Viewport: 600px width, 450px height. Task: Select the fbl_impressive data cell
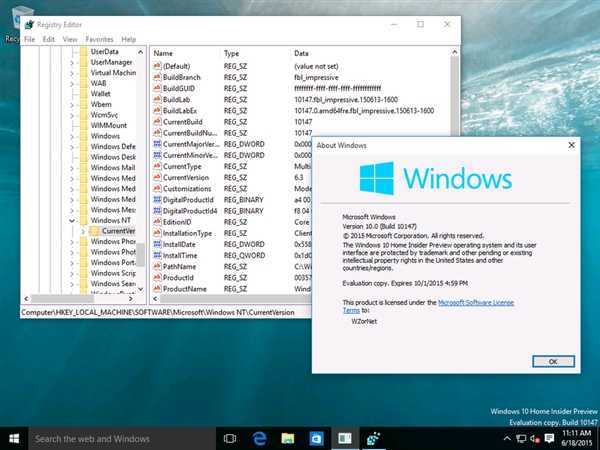316,77
